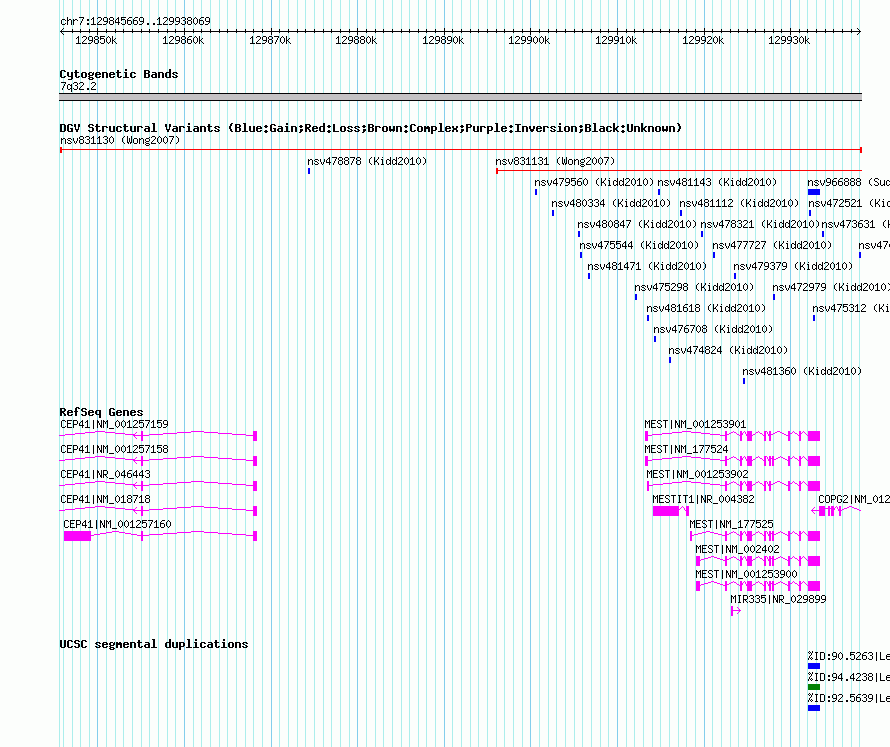Open MEST|NM_001253902 transcript label
890x747 pixels.
(697, 474)
